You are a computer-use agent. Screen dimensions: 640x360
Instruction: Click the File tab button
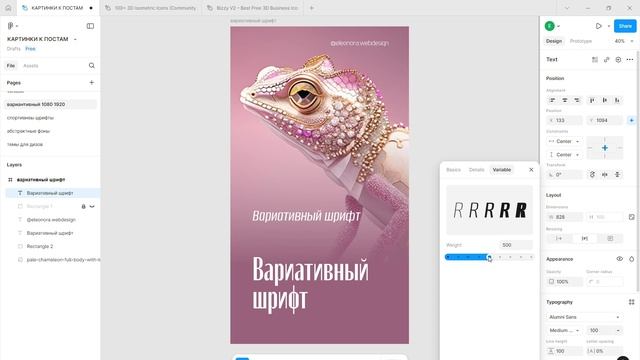pos(11,66)
